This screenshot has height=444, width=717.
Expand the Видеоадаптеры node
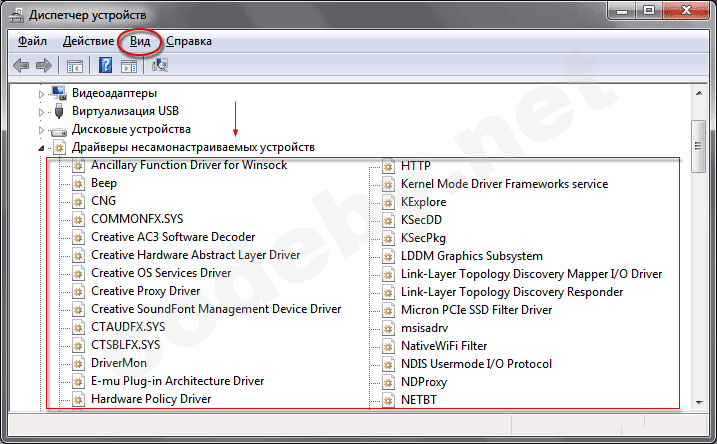(x=41, y=94)
